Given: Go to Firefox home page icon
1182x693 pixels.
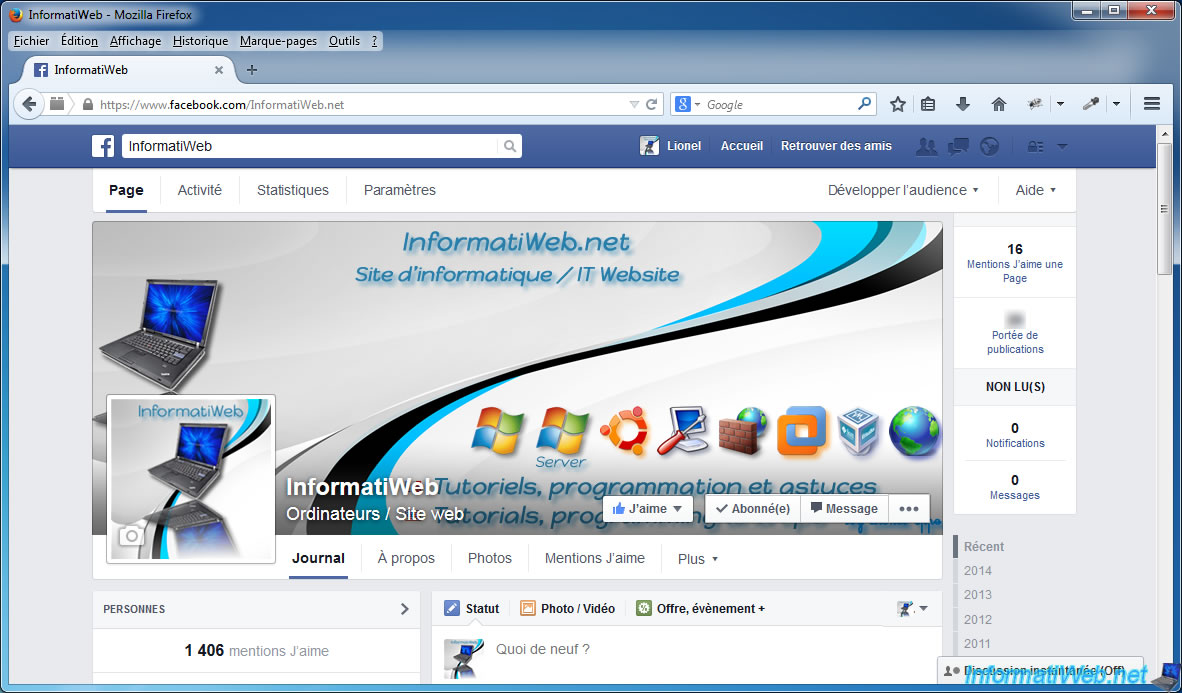Looking at the screenshot, I should click(999, 104).
